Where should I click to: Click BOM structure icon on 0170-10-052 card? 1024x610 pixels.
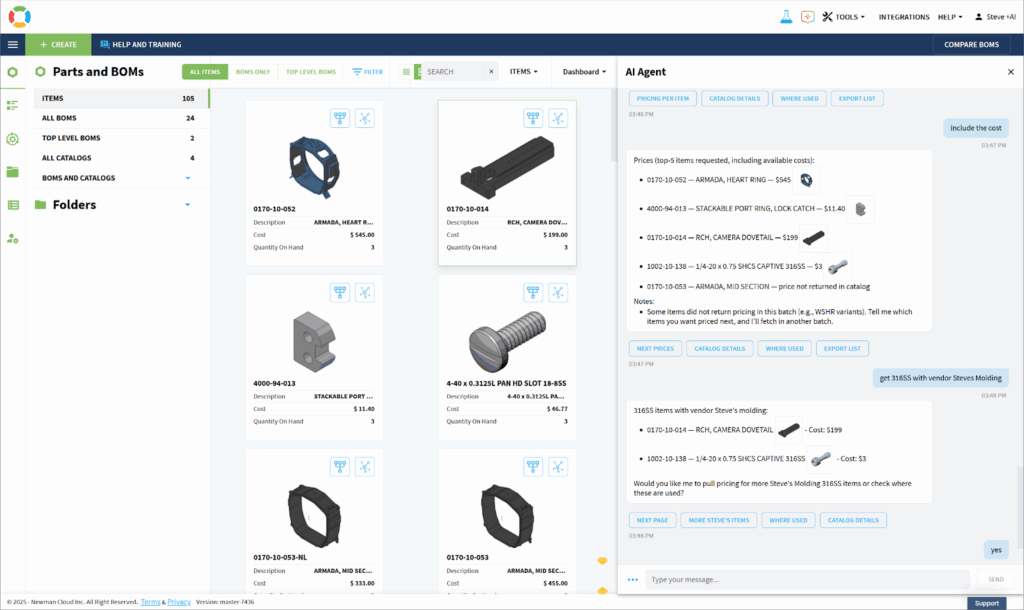click(340, 118)
